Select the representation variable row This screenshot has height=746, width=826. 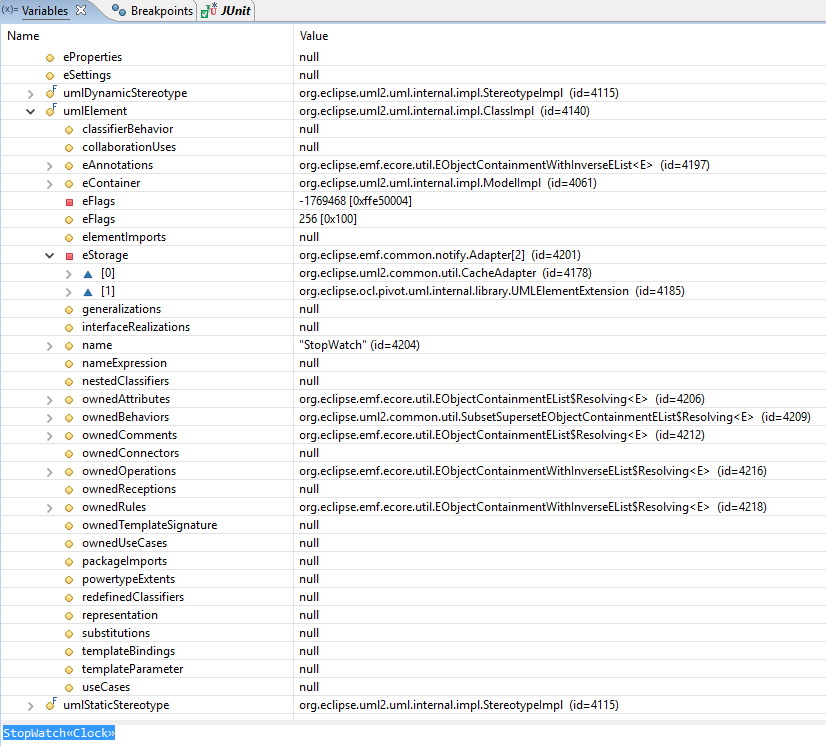tap(413, 615)
